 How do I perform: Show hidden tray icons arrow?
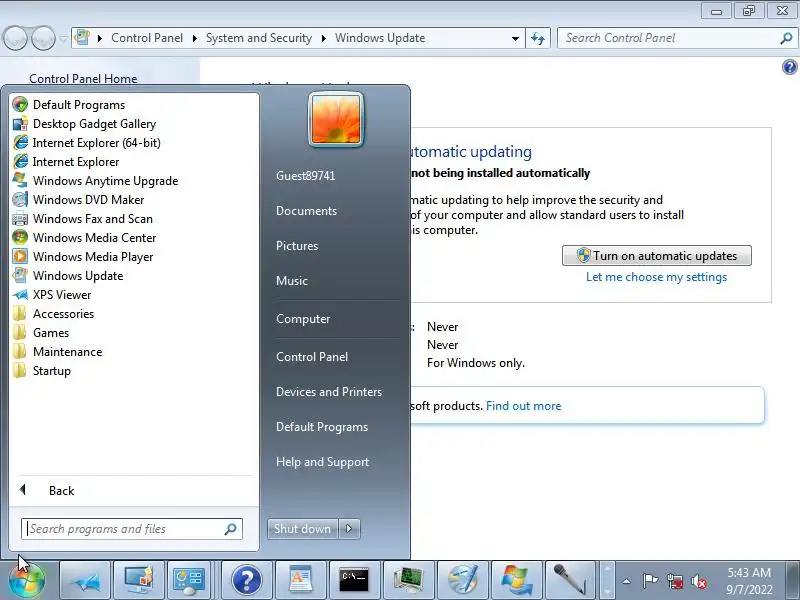627,581
